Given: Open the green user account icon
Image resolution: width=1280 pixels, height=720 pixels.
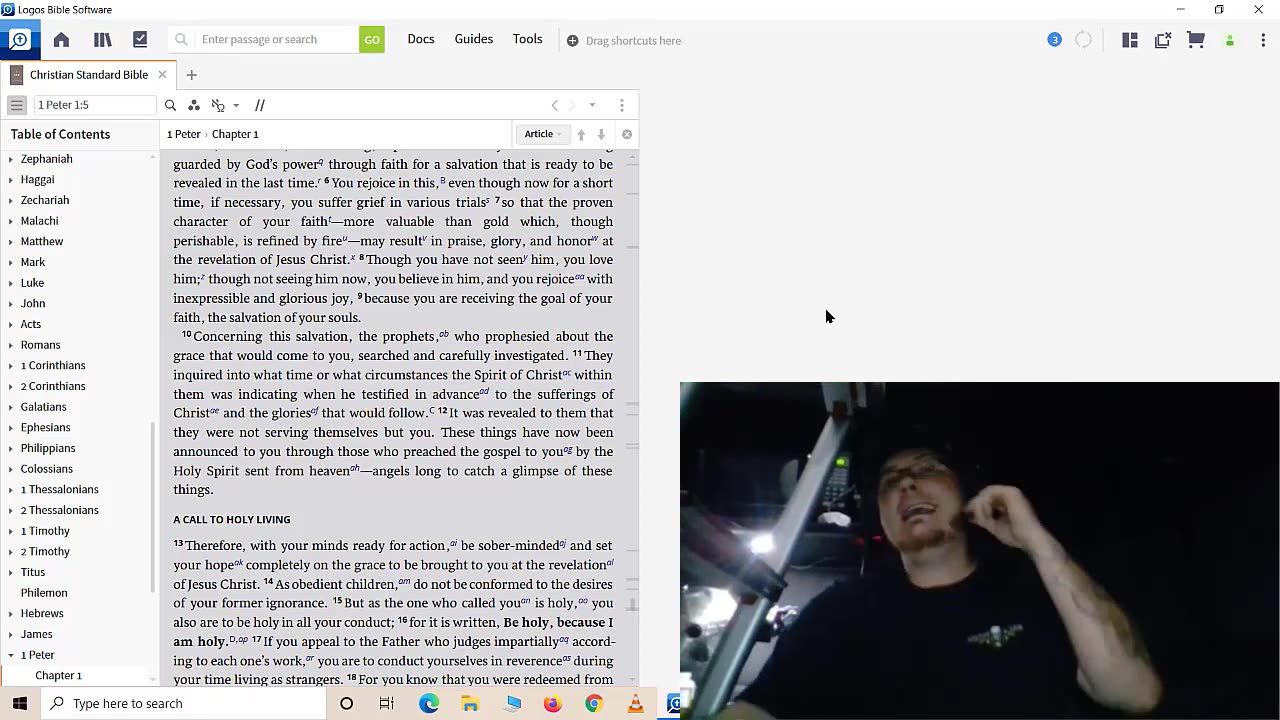Looking at the screenshot, I should [x=1230, y=41].
